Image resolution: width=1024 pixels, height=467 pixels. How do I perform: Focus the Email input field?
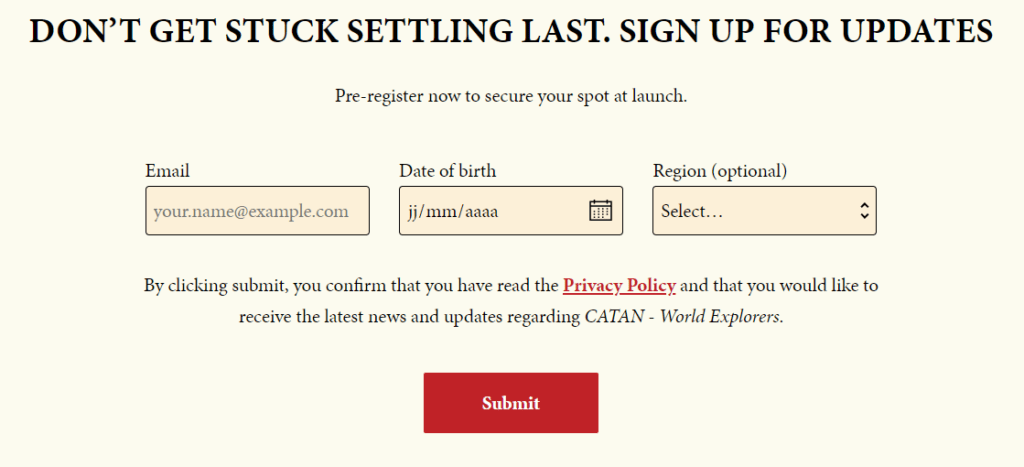pos(257,210)
